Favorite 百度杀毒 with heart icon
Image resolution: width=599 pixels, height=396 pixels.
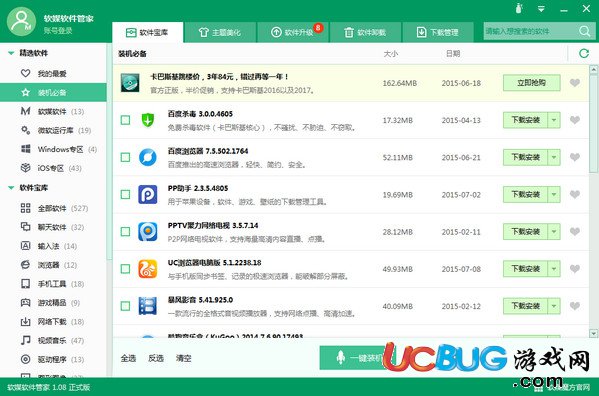pyautogui.click(x=575, y=120)
